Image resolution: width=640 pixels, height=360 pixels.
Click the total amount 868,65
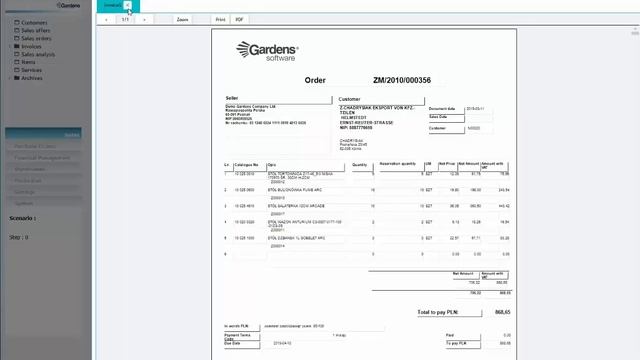tap(502, 312)
